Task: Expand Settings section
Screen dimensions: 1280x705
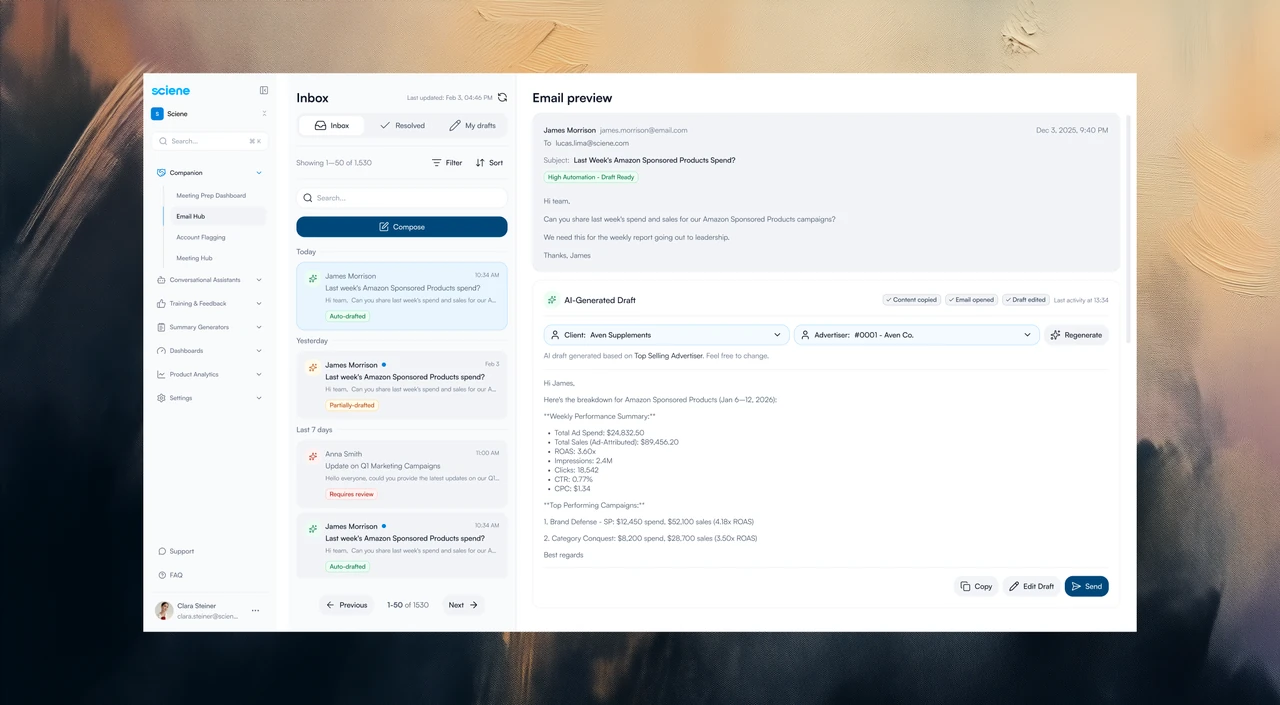Action: [x=209, y=398]
